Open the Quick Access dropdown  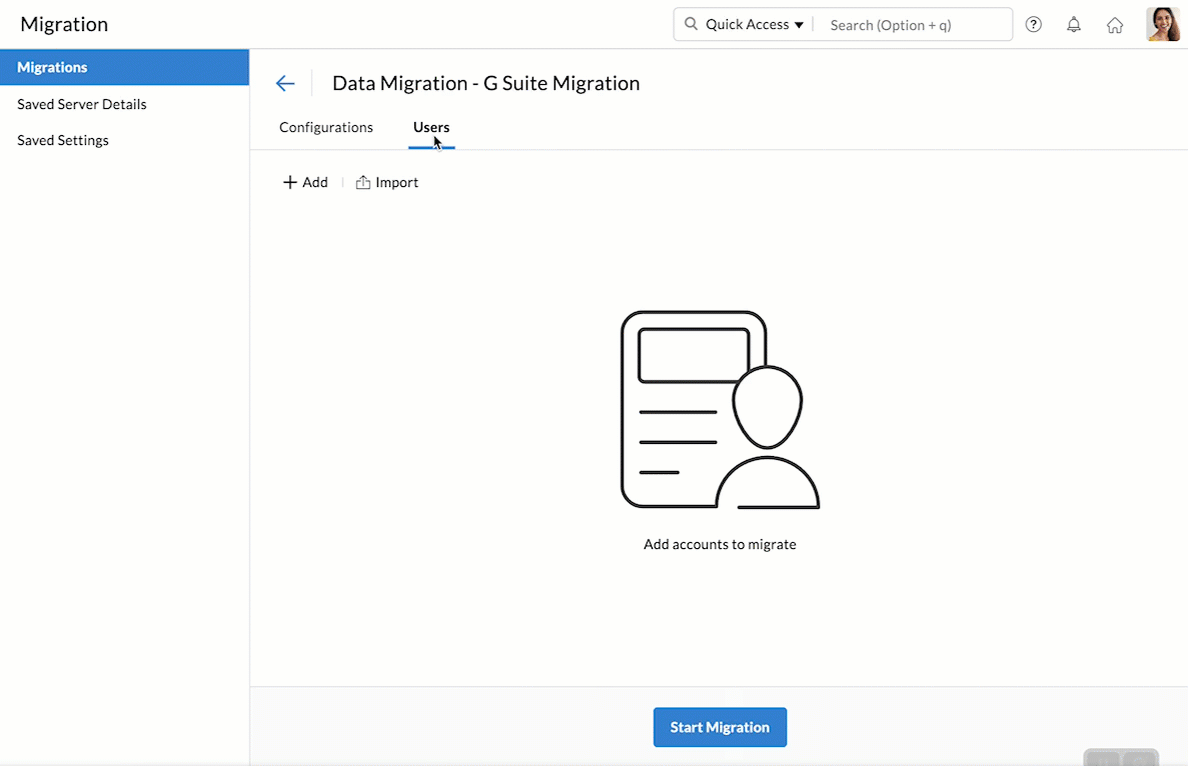(743, 23)
